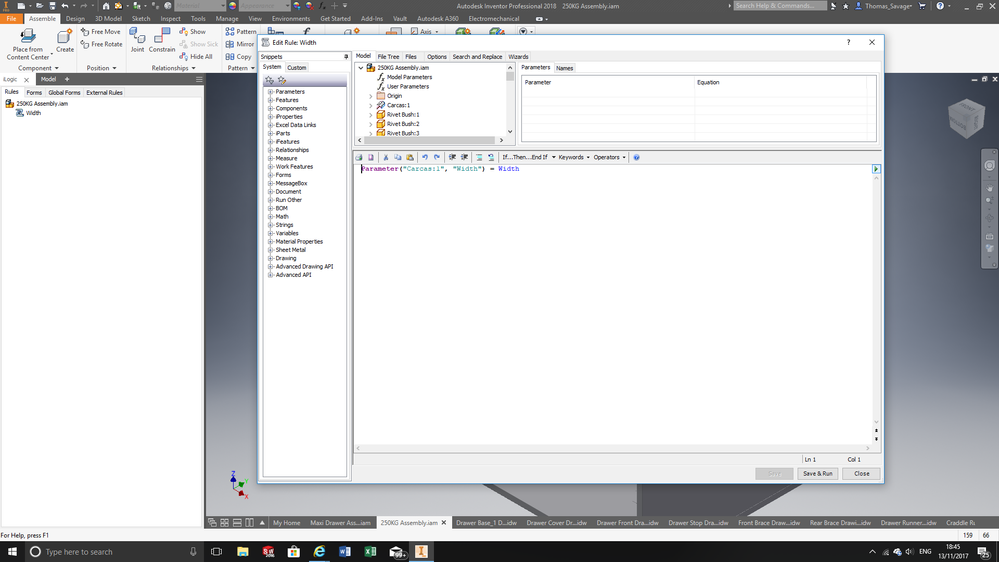This screenshot has width=999, height=562.
Task: Open Word from Windows taskbar
Action: point(345,552)
